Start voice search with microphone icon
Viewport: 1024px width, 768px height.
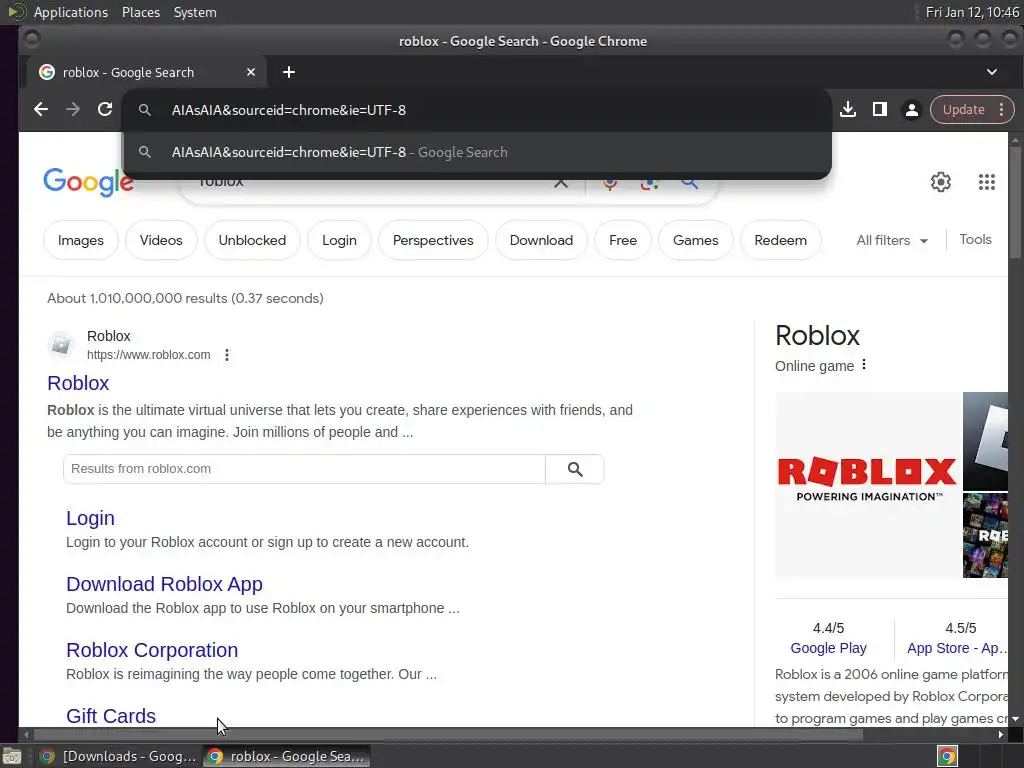click(610, 184)
